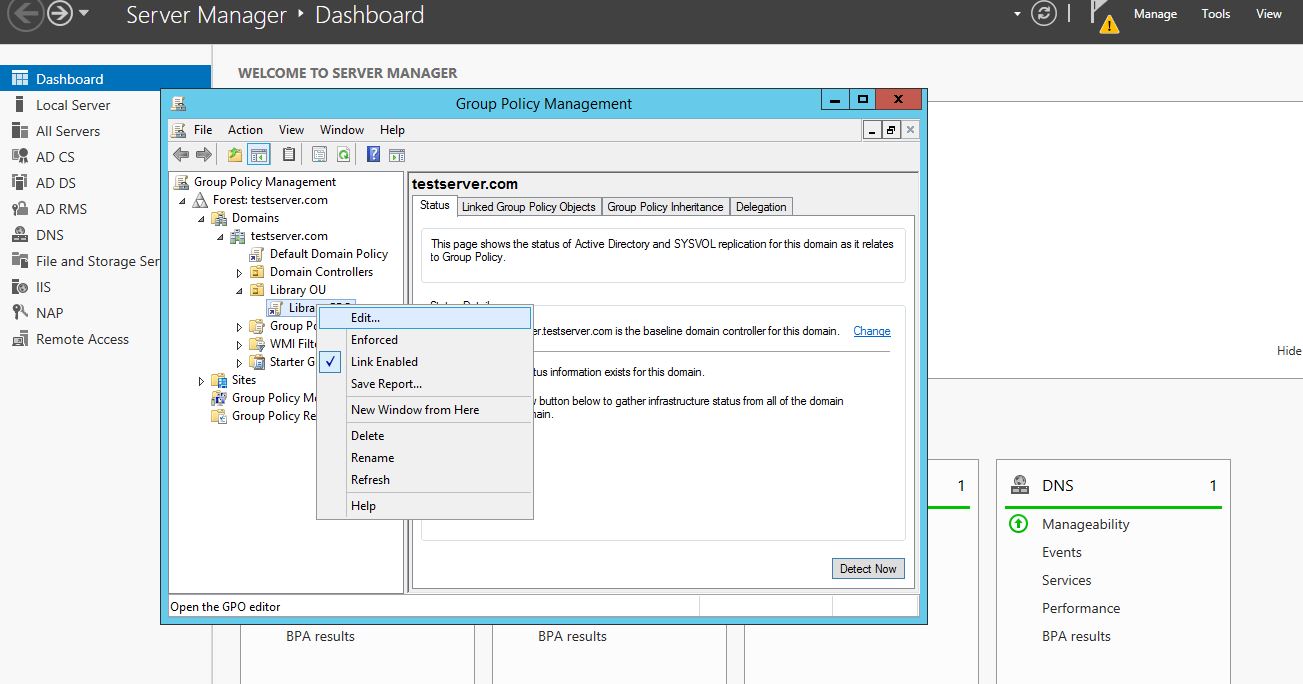Click the blue Help question mark icon
Screen dimensions: 1303x684
[x=373, y=154]
